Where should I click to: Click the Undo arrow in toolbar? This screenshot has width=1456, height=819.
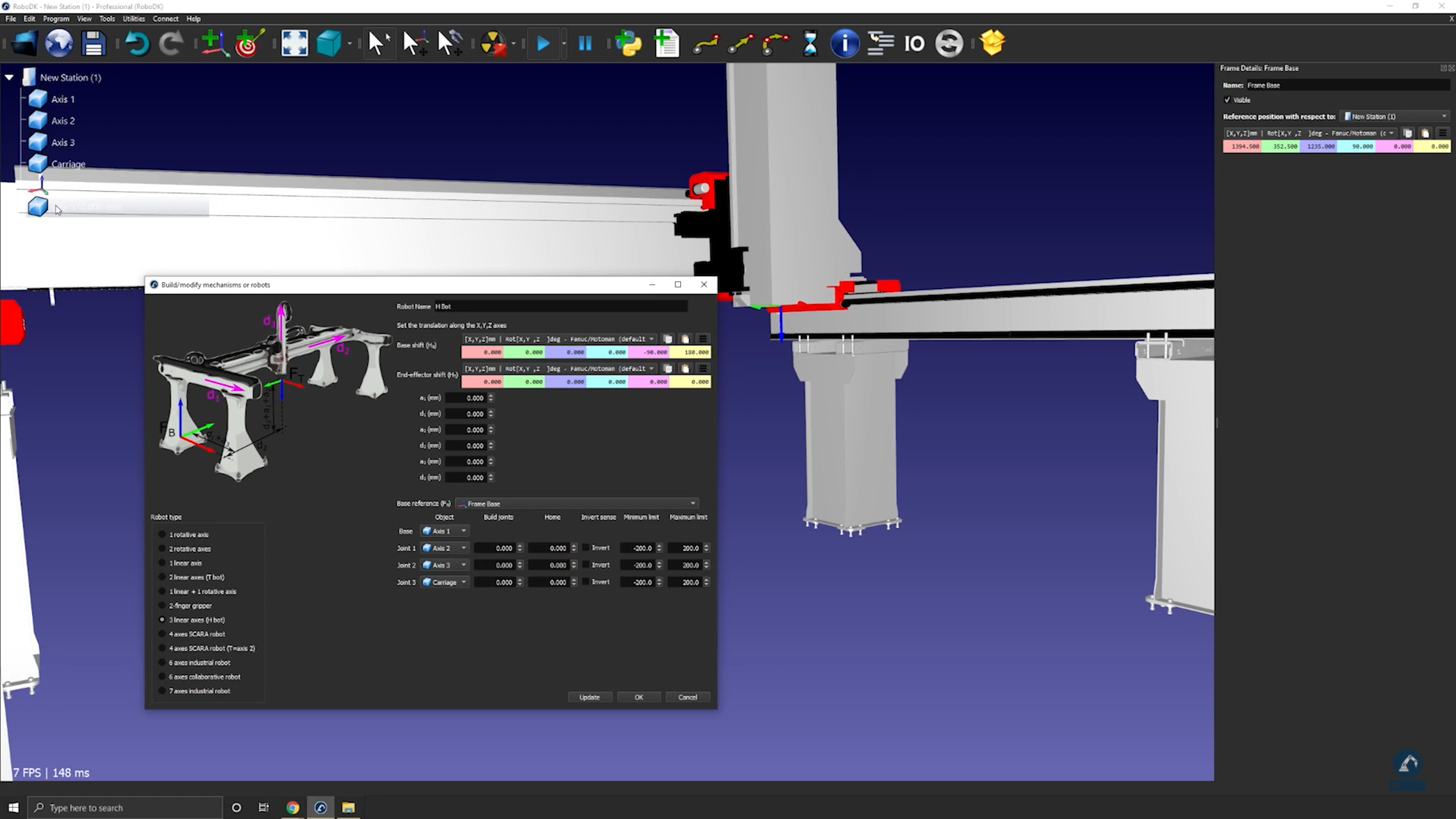pos(136,43)
